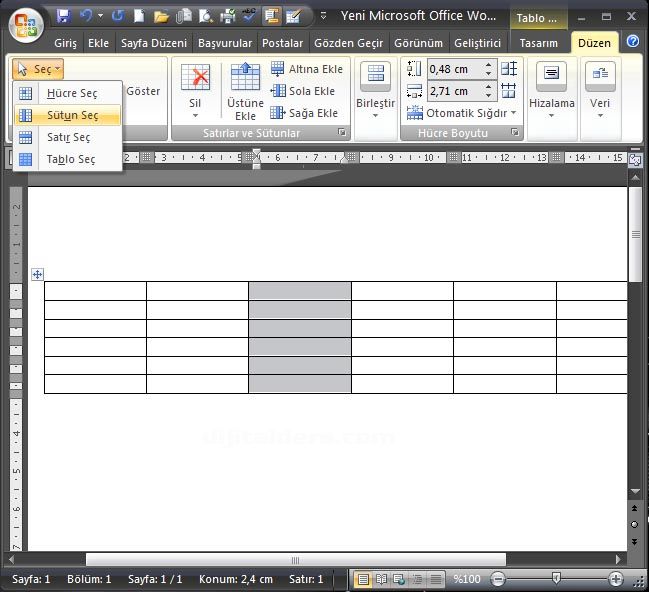The image size is (649, 592).
Task: Undo the last action
Action: tap(86, 16)
